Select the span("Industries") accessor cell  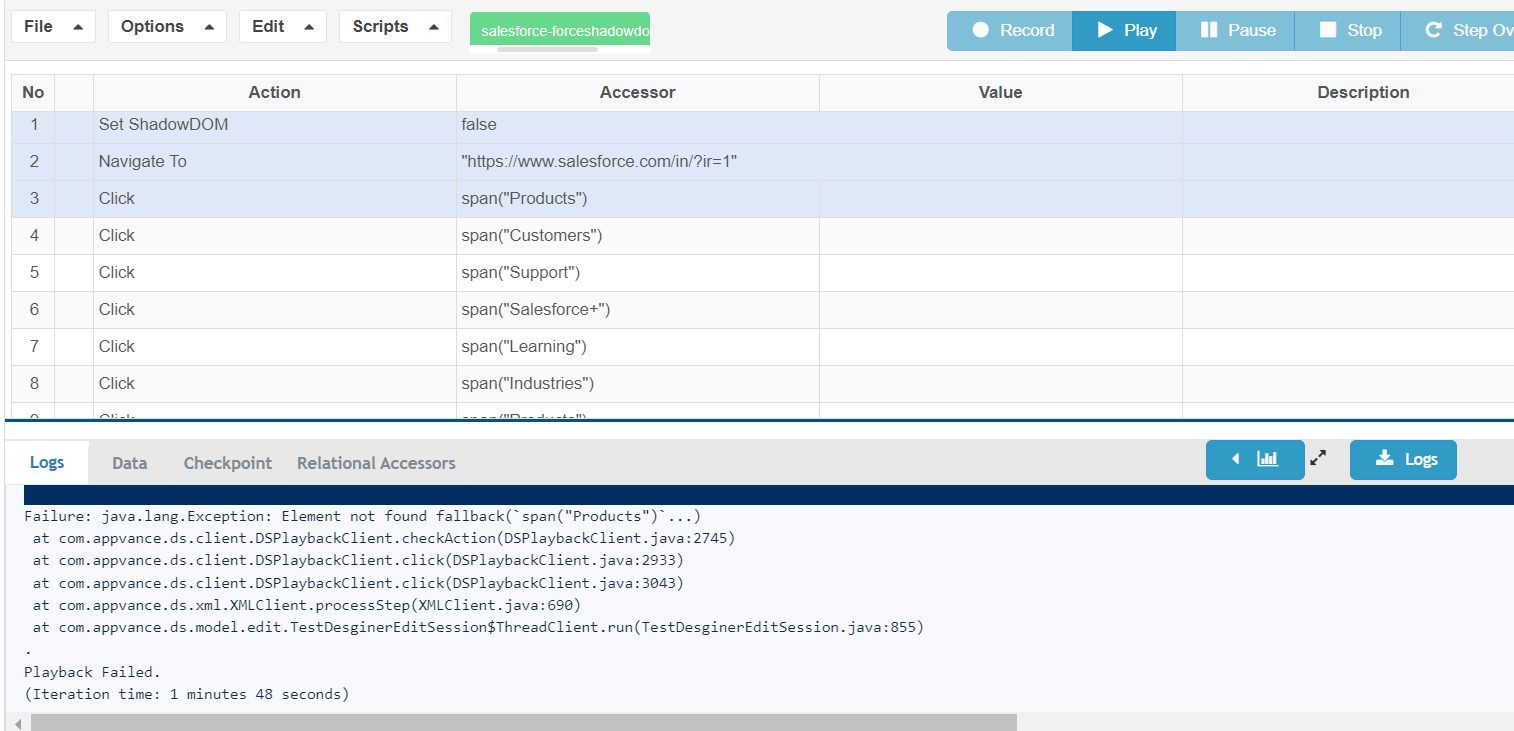coord(638,384)
